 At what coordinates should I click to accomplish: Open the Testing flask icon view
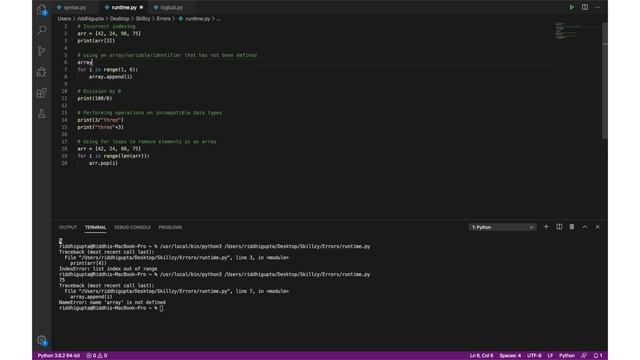click(x=42, y=114)
